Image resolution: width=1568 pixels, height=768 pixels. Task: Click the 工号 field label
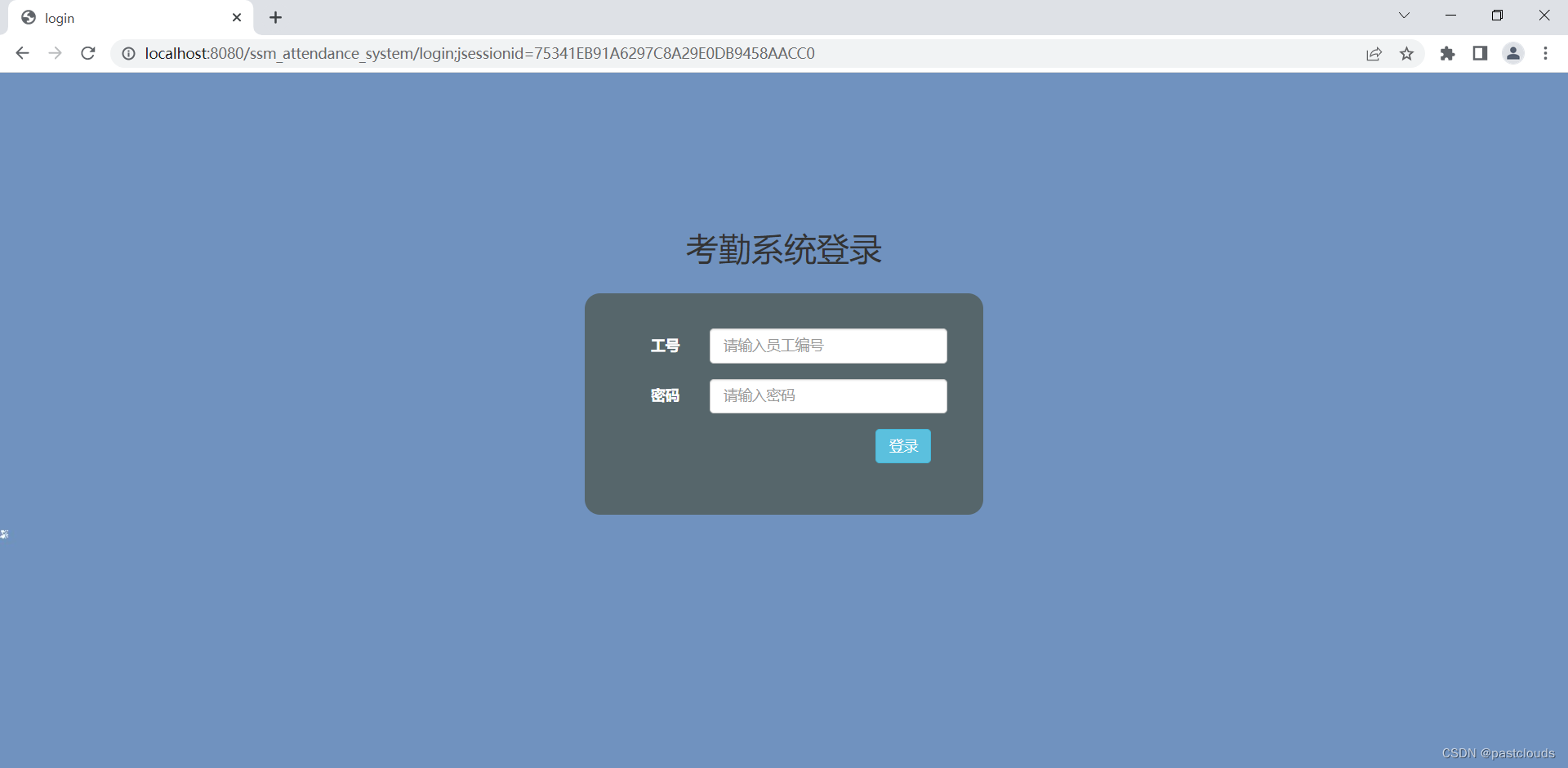(665, 346)
